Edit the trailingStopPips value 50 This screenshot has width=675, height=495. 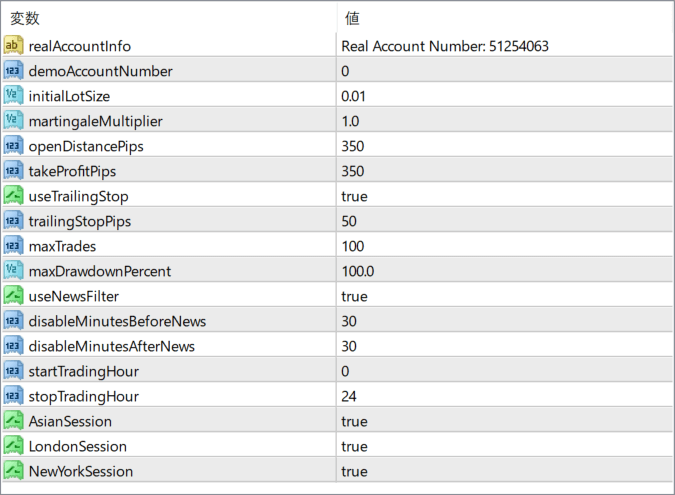coord(349,221)
